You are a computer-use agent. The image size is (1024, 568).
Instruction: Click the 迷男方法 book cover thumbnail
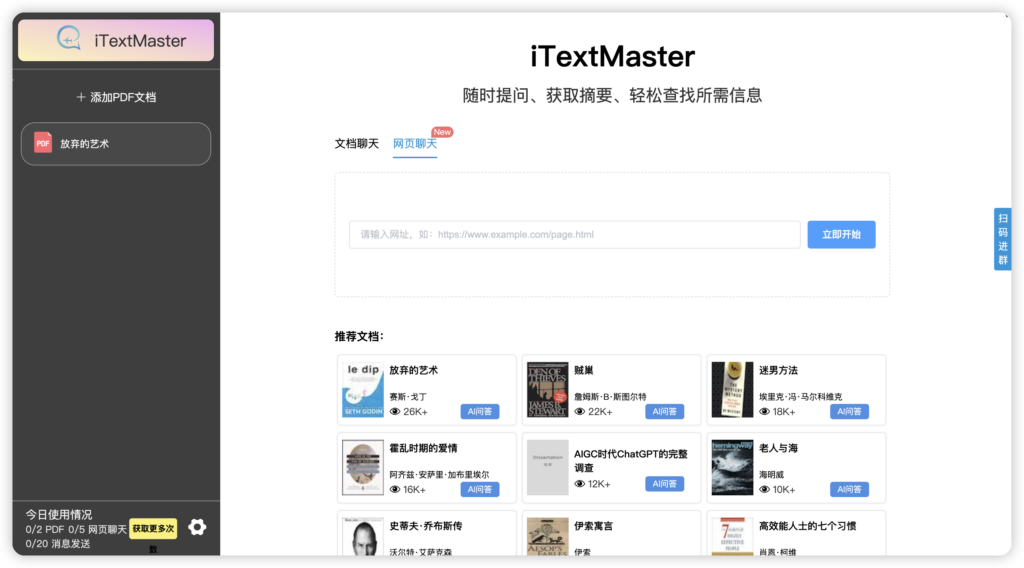732,390
